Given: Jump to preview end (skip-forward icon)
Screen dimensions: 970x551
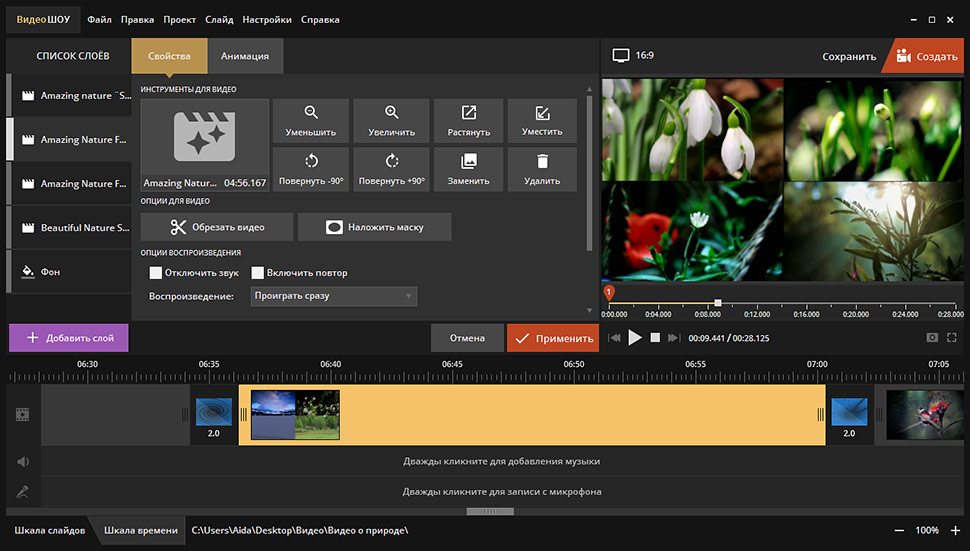Looking at the screenshot, I should (674, 338).
